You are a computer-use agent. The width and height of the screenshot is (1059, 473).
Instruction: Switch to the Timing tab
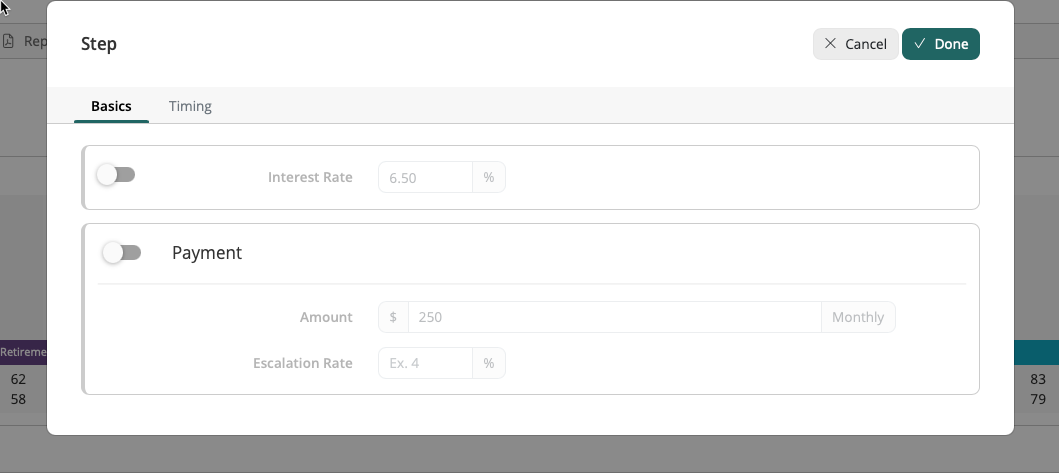pyautogui.click(x=190, y=106)
